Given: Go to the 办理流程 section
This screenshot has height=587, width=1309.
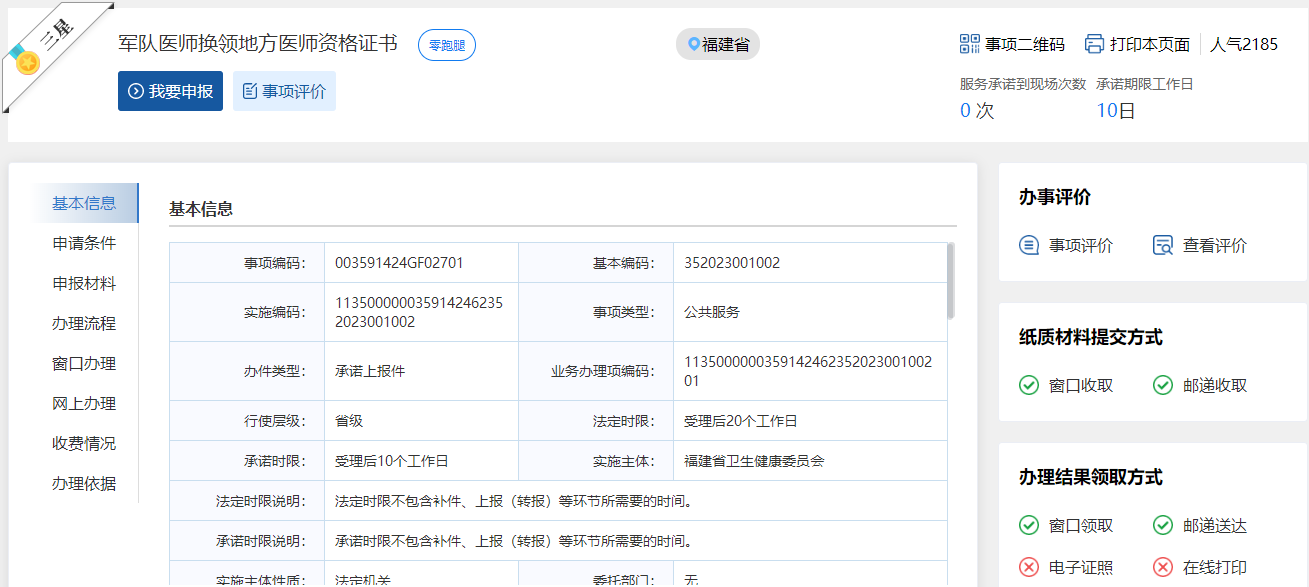Looking at the screenshot, I should click(x=84, y=323).
